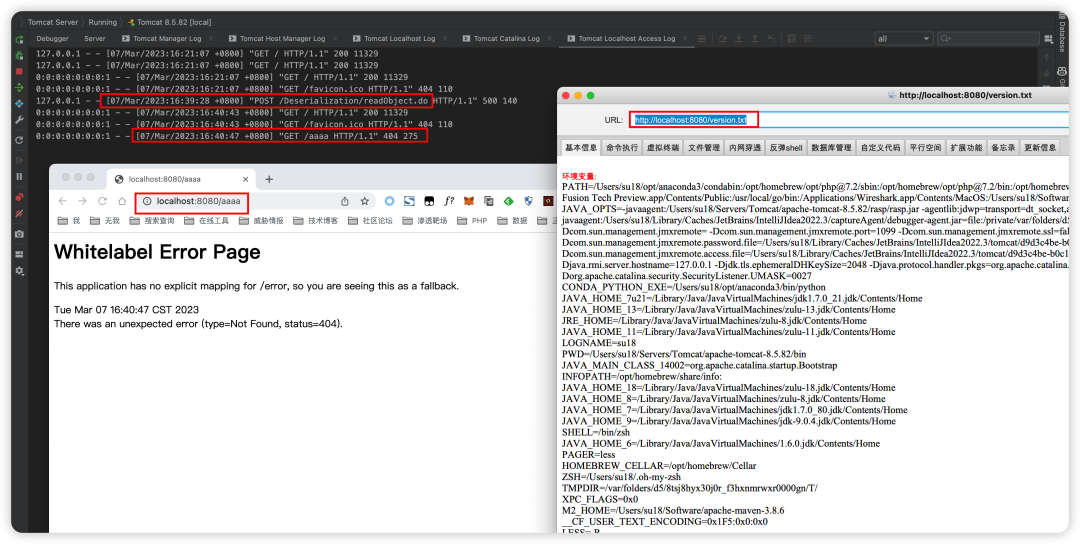Open the 社区论坛 bookmarks folder
The height and width of the screenshot is (544, 1080).
370,221
